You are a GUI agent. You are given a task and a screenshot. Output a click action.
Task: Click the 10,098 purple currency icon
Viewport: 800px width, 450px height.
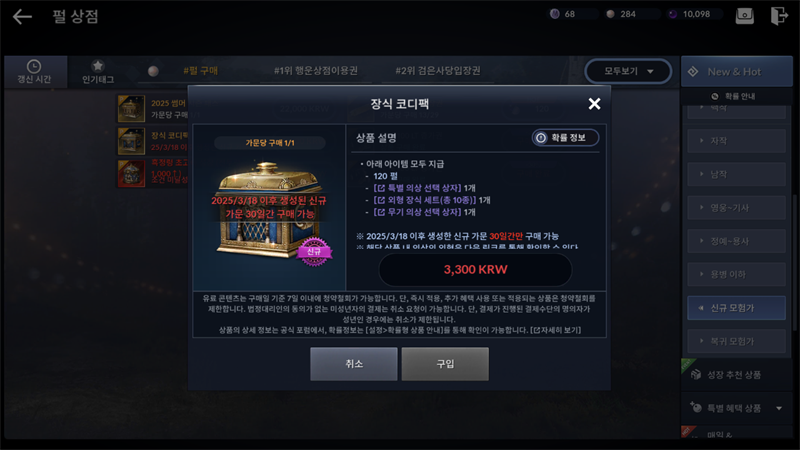point(673,14)
